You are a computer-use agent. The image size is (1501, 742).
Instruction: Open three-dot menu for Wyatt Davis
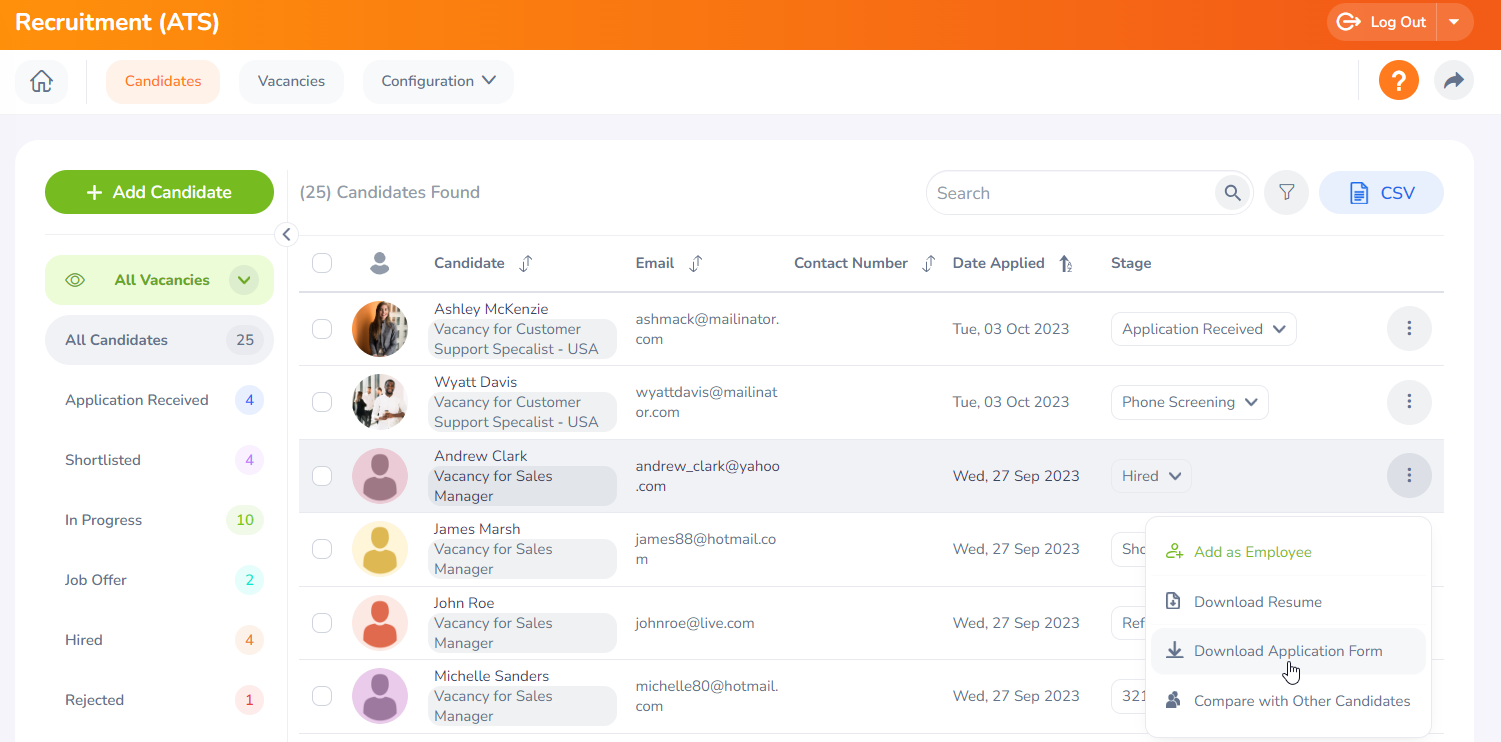coord(1409,402)
